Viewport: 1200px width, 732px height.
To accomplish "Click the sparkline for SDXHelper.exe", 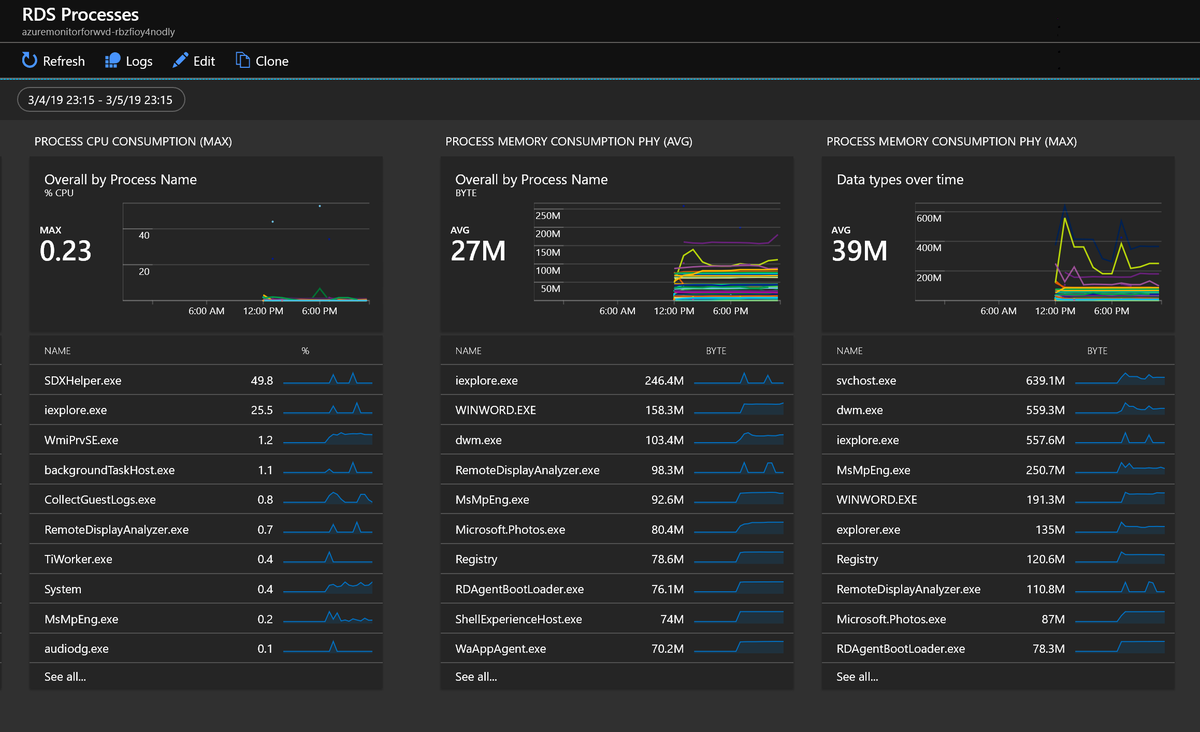I will [328, 379].
